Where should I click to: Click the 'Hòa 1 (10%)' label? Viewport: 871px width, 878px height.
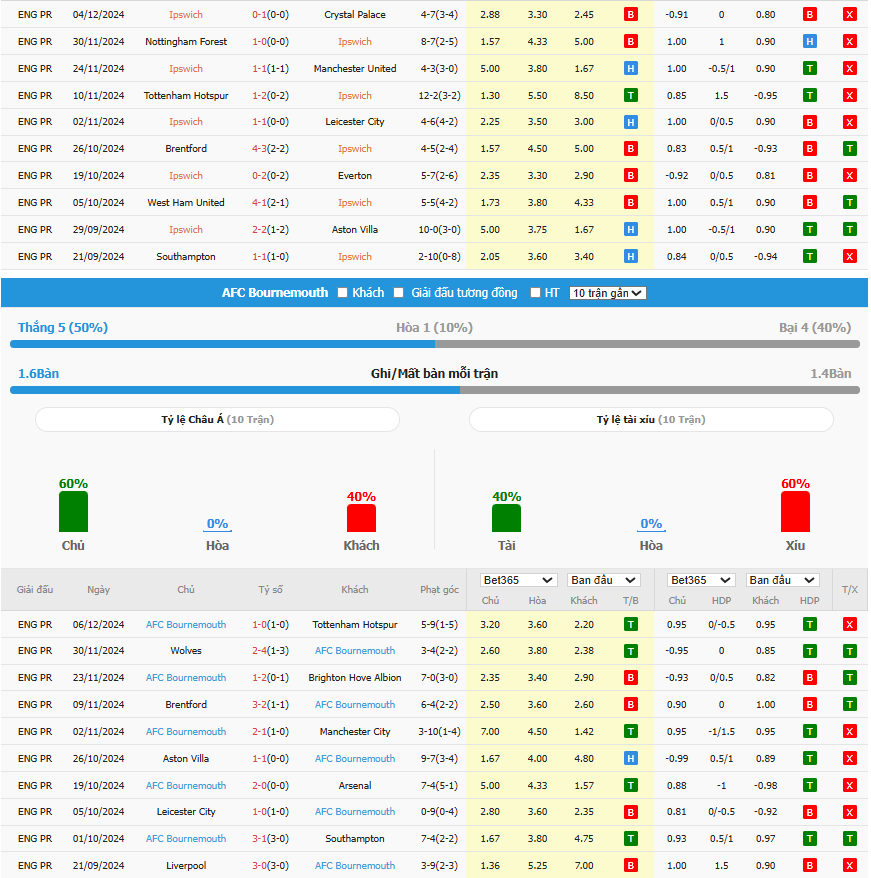coord(434,328)
